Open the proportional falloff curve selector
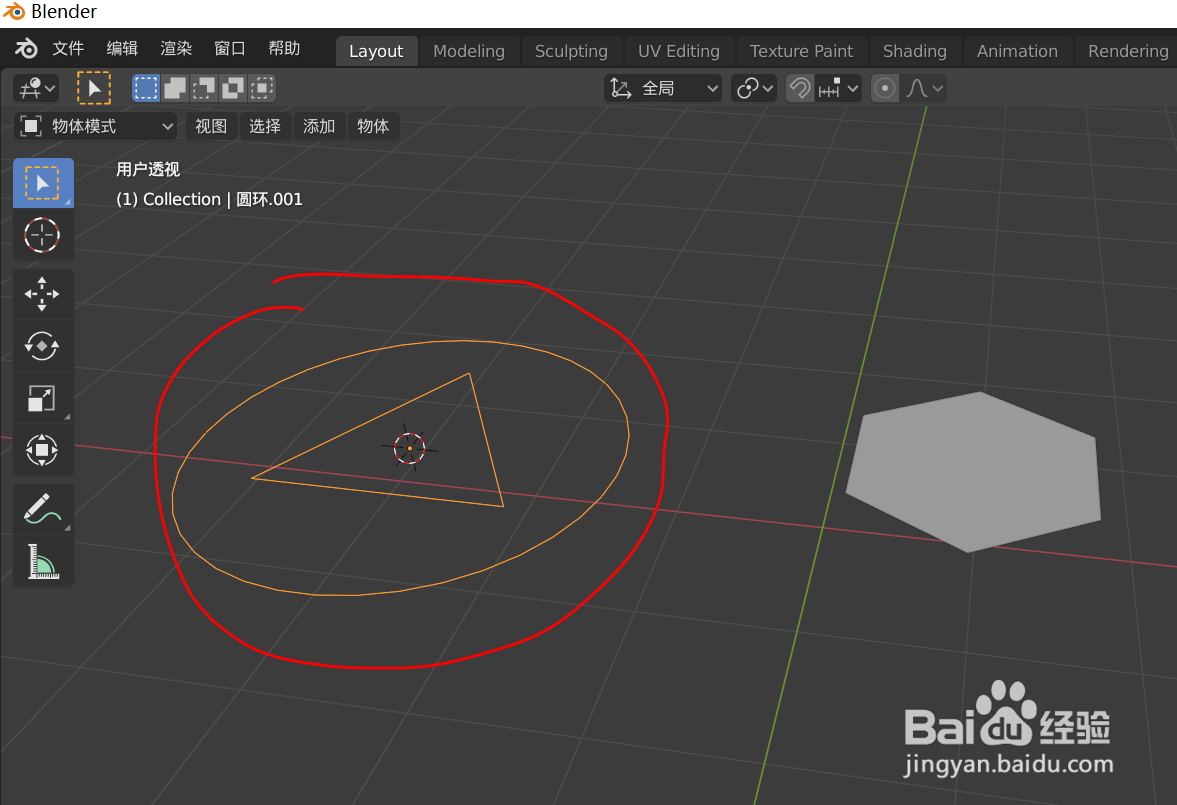This screenshot has width=1177, height=805. click(x=922, y=88)
